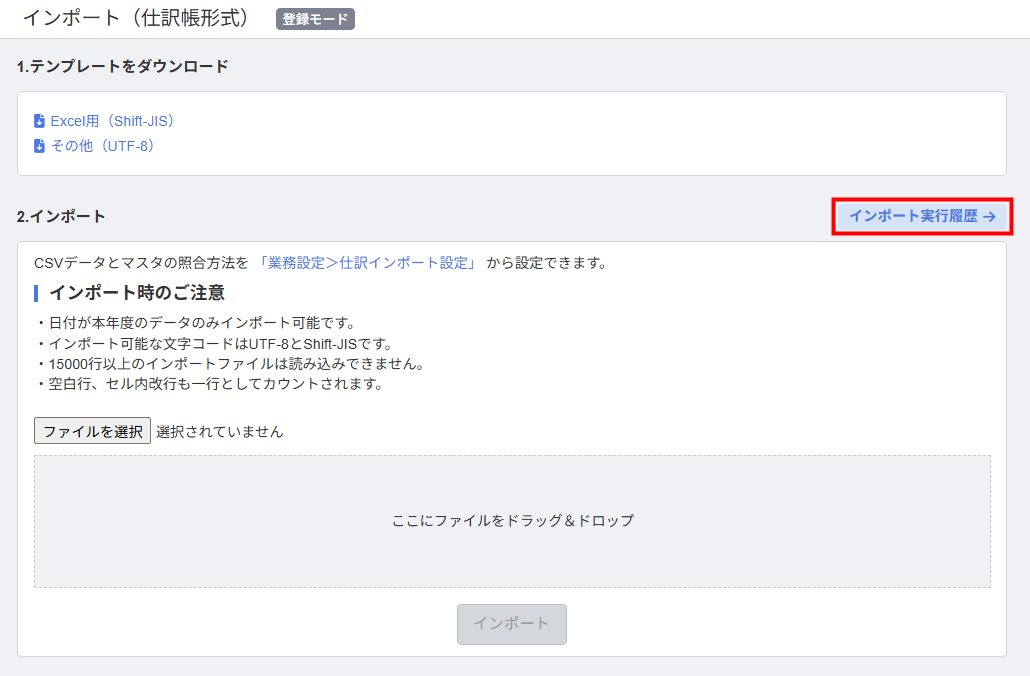Click the heading 2.インポート
This screenshot has width=1030, height=676.
coord(61,216)
